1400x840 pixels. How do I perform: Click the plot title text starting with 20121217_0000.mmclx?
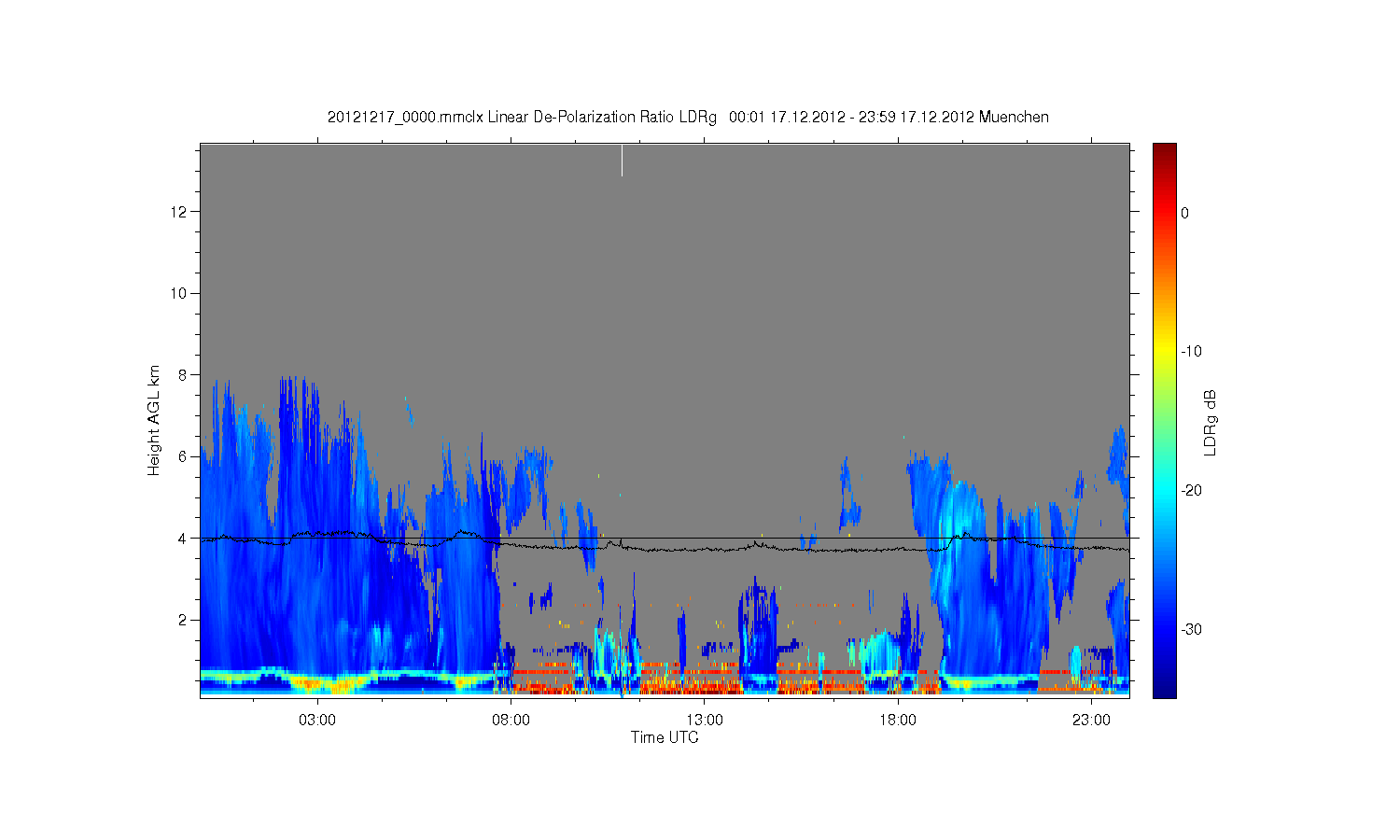click(688, 118)
